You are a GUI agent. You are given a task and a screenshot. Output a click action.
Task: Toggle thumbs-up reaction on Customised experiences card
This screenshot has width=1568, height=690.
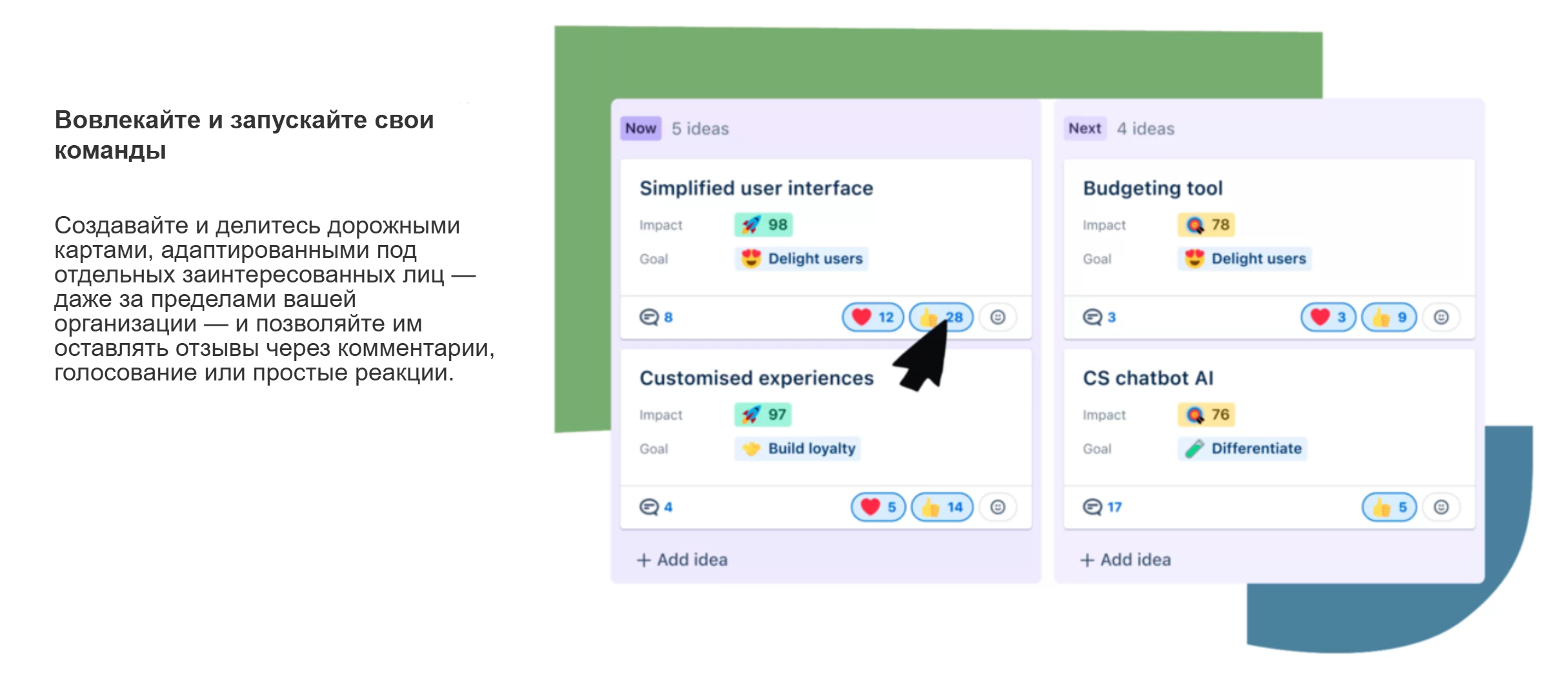[x=941, y=508]
